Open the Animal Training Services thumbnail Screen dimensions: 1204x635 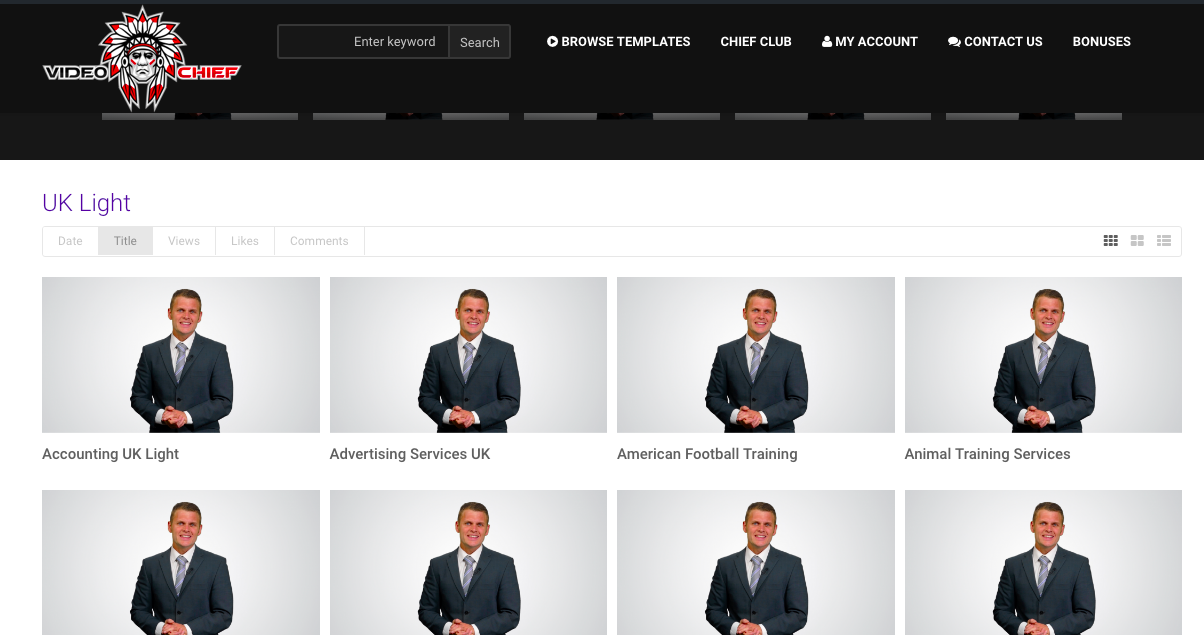coord(1043,355)
